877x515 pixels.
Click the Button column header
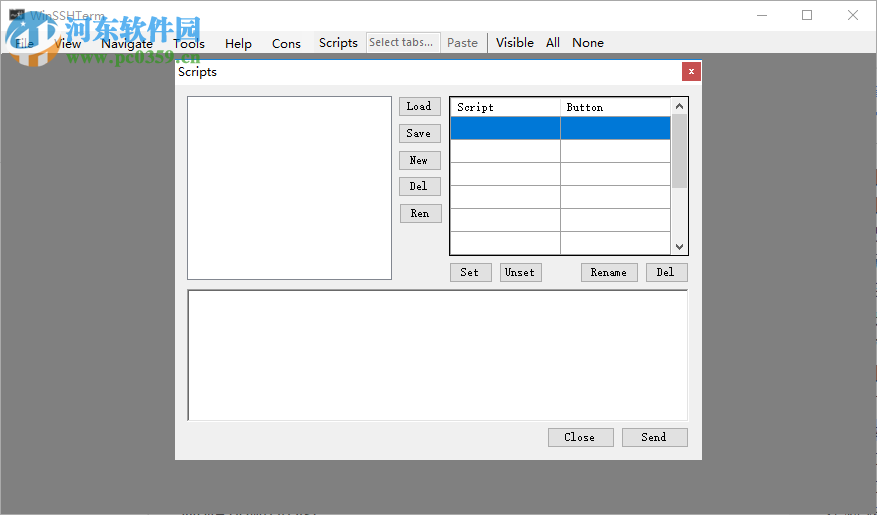(615, 107)
